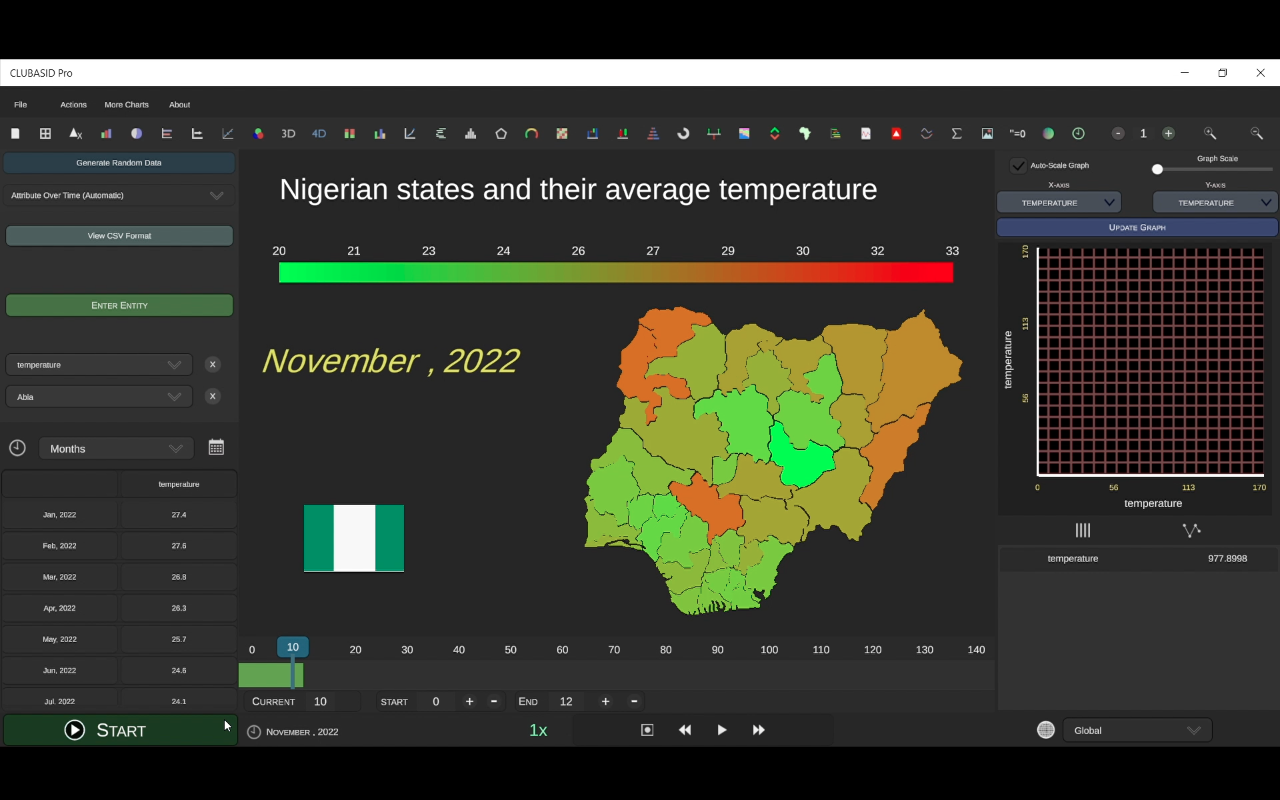
Task: Open the calendar date picker icon
Action: (x=216, y=447)
